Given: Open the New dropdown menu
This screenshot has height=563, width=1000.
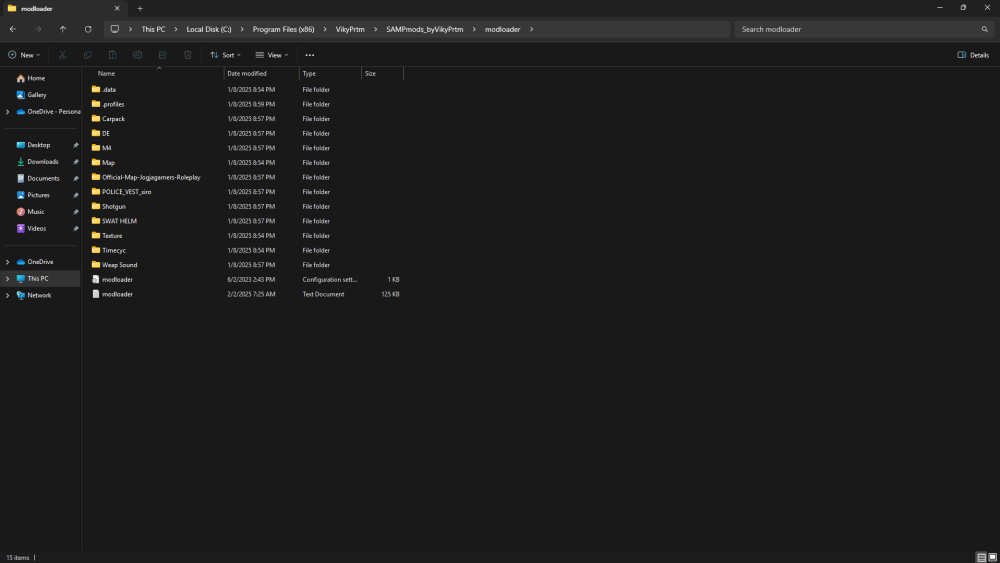Looking at the screenshot, I should tap(24, 55).
